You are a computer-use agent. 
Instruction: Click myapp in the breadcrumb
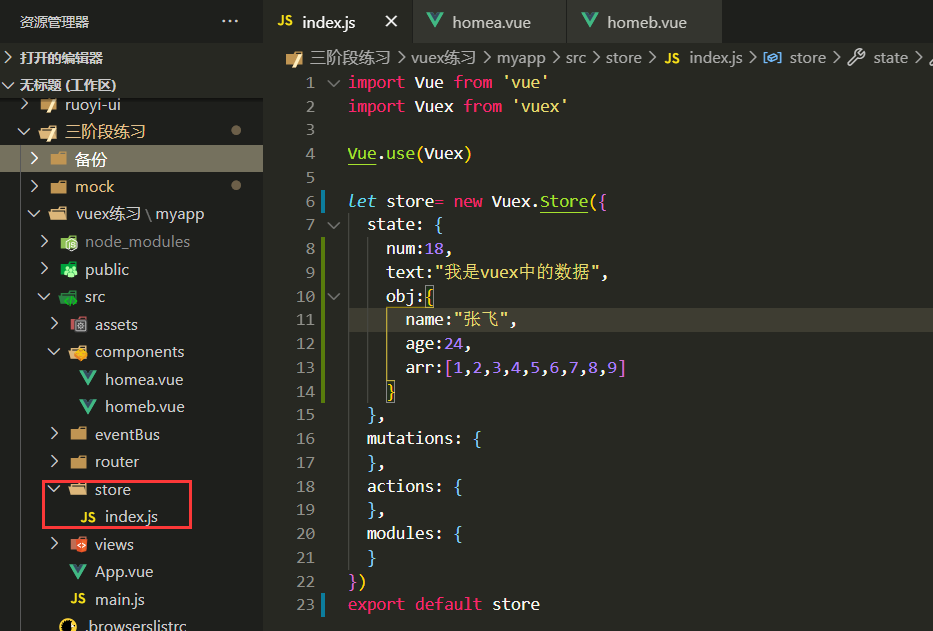pos(521,58)
